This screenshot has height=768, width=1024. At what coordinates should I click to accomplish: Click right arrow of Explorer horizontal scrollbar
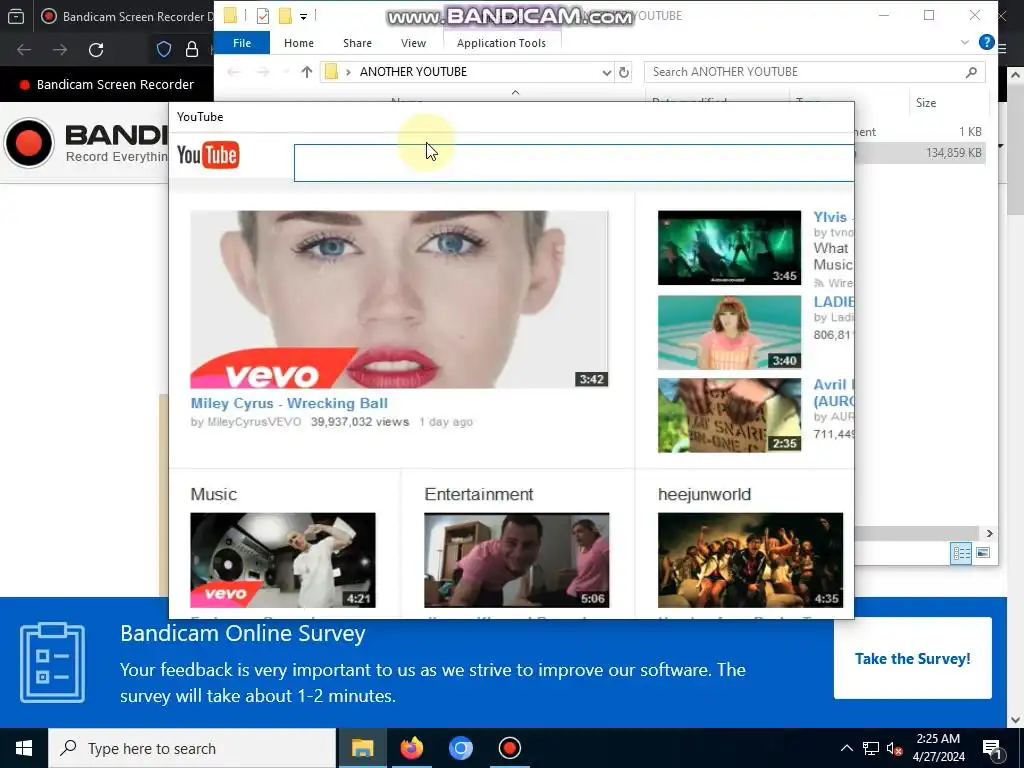click(x=989, y=534)
